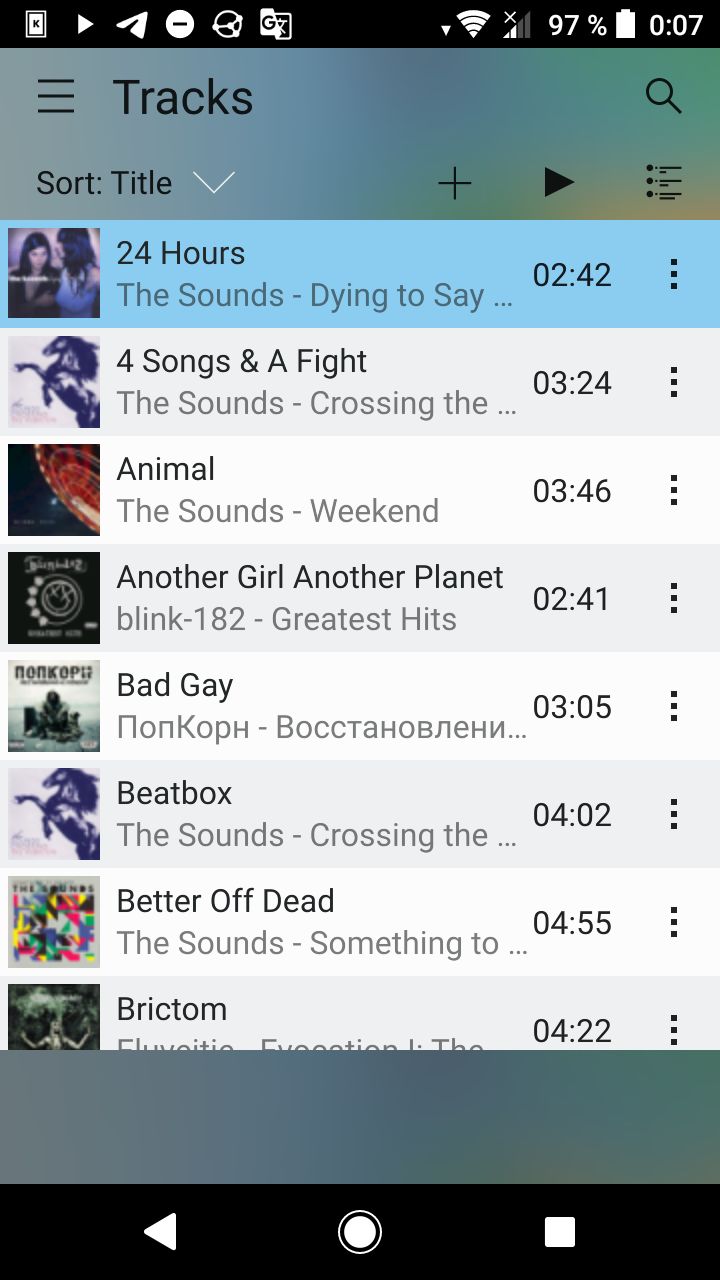Viewport: 720px width, 1280px height.
Task: Expand the Sort: Title dropdown
Action: point(135,183)
